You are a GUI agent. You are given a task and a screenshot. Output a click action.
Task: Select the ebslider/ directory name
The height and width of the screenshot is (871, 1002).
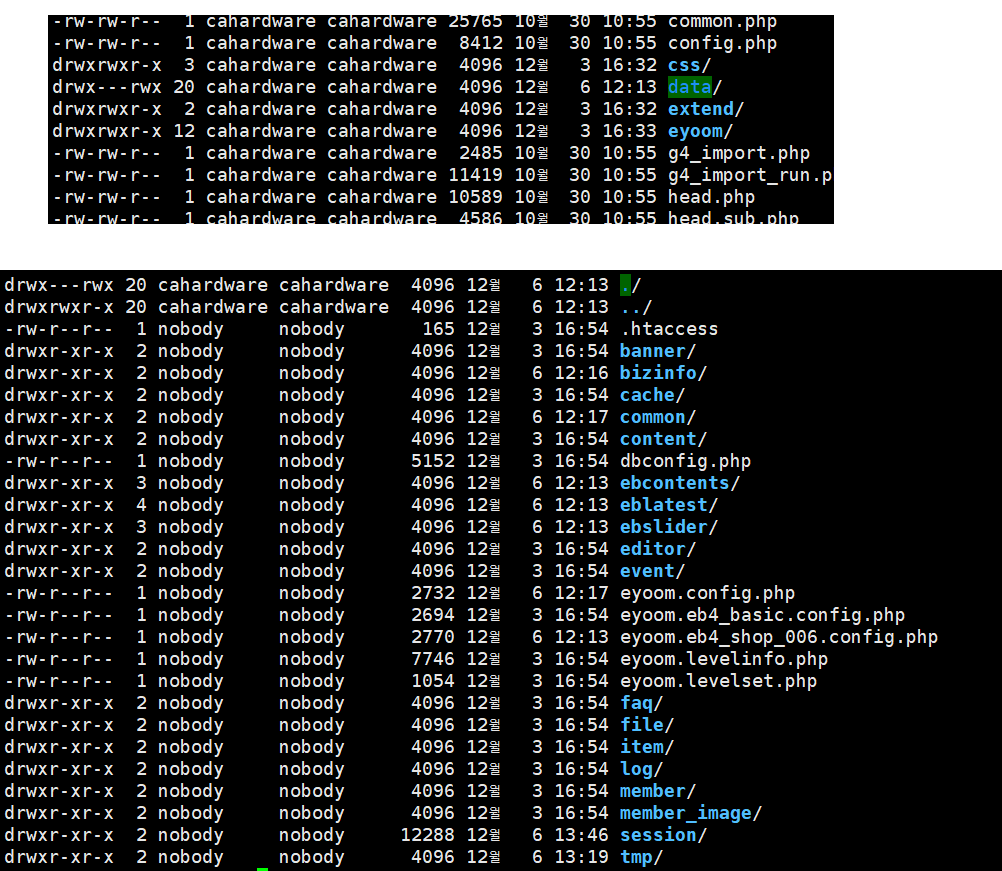pyautogui.click(x=669, y=527)
